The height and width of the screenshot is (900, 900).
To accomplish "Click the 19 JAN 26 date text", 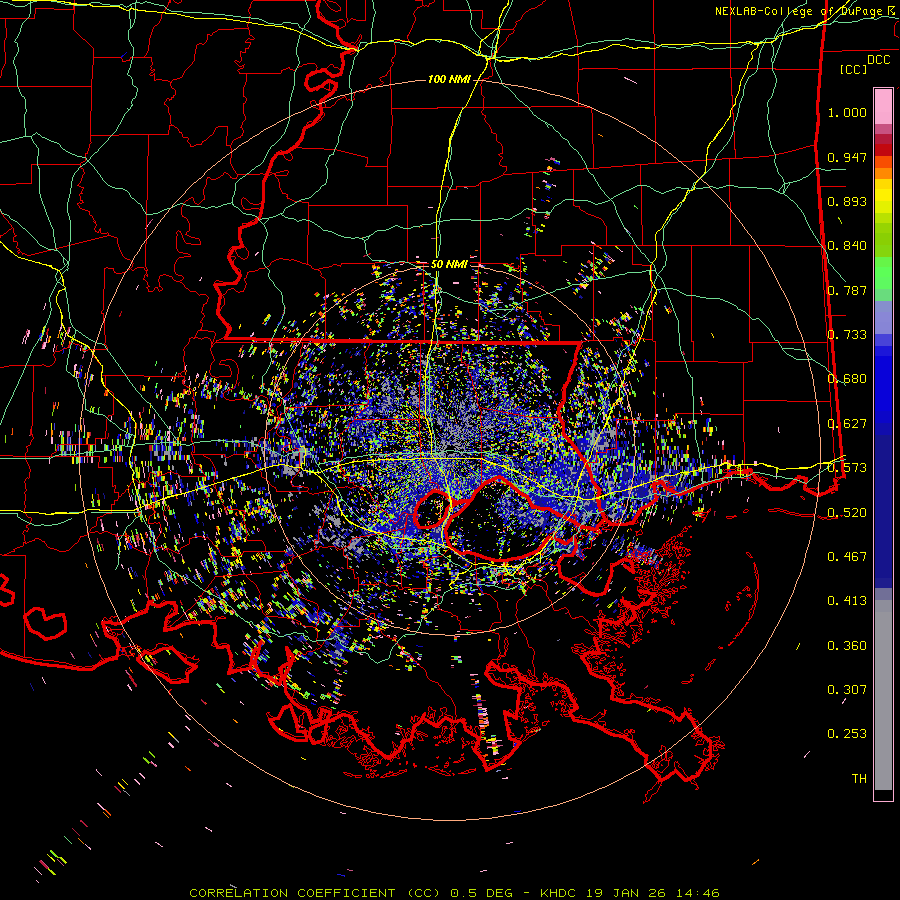I will (626, 893).
